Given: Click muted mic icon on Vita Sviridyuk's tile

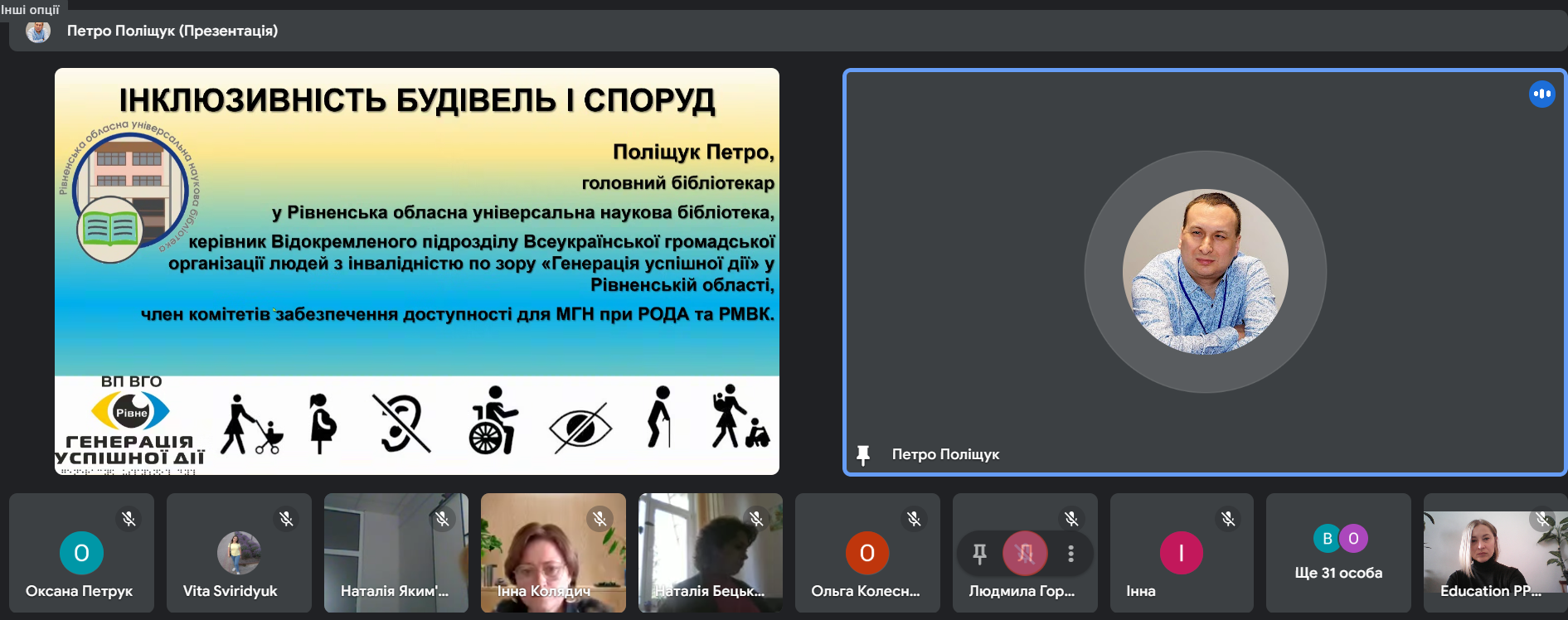Looking at the screenshot, I should (x=286, y=519).
